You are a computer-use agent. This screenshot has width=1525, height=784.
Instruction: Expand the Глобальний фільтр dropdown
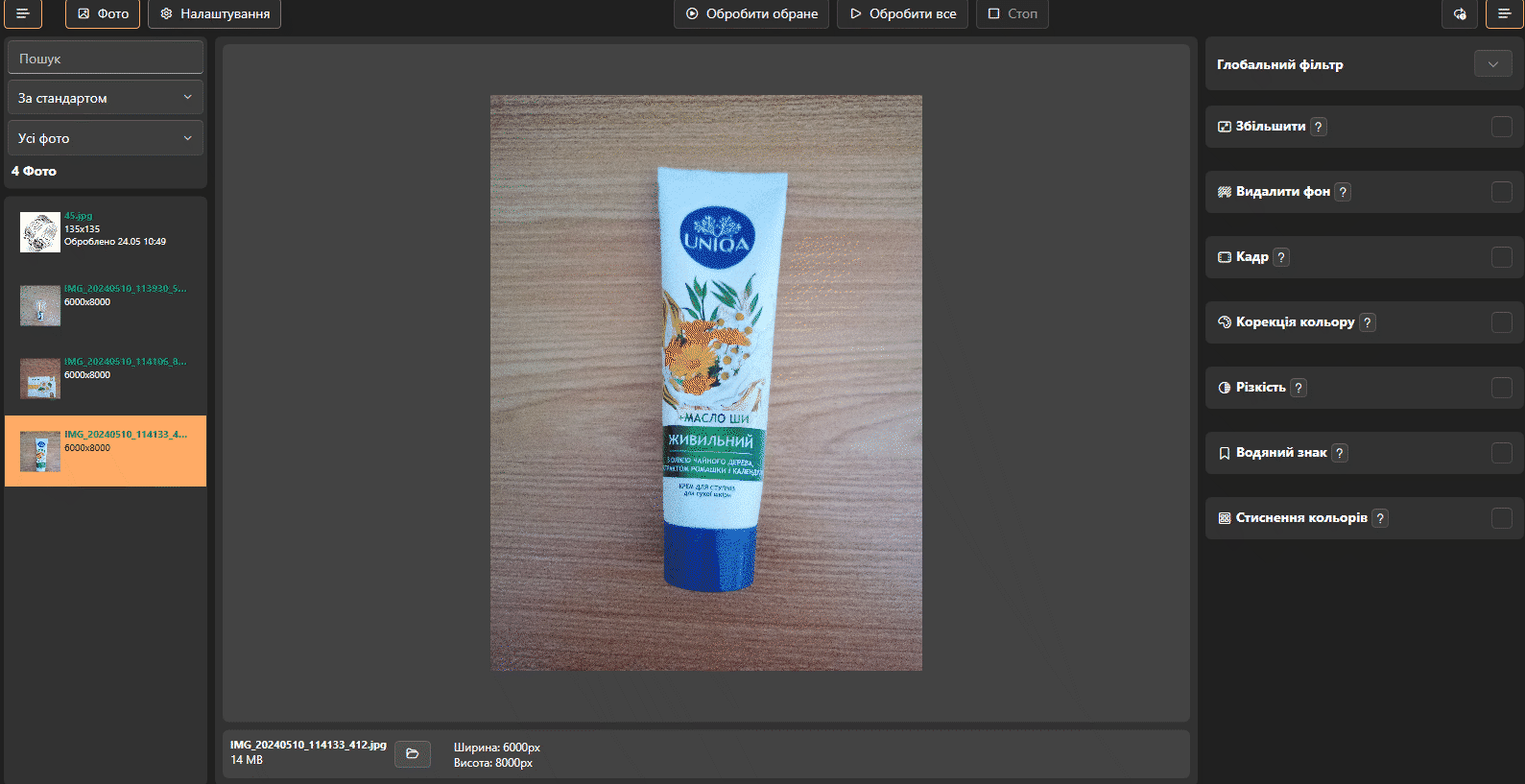[x=1492, y=64]
